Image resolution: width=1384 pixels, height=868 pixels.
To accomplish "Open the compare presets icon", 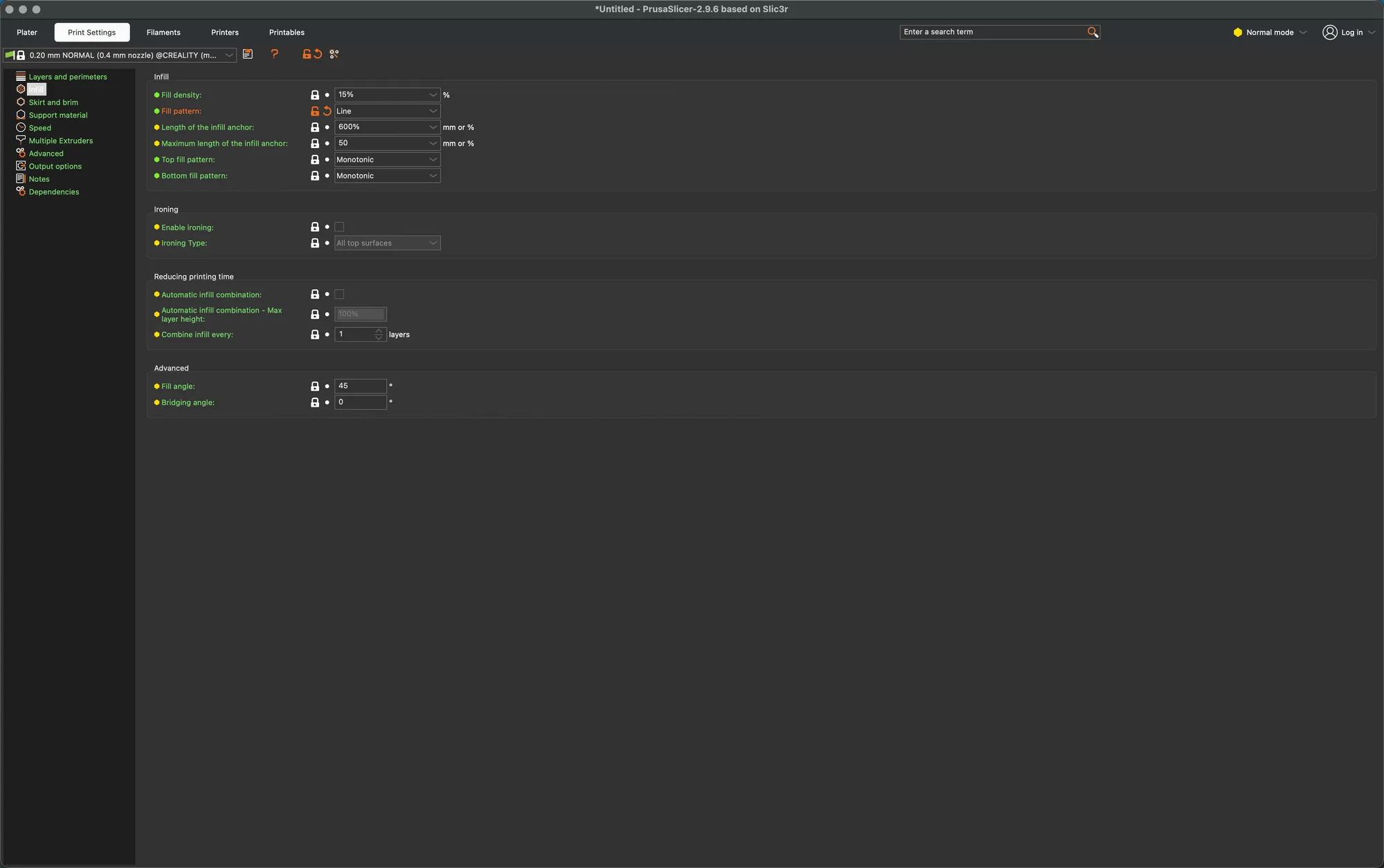I will [334, 54].
